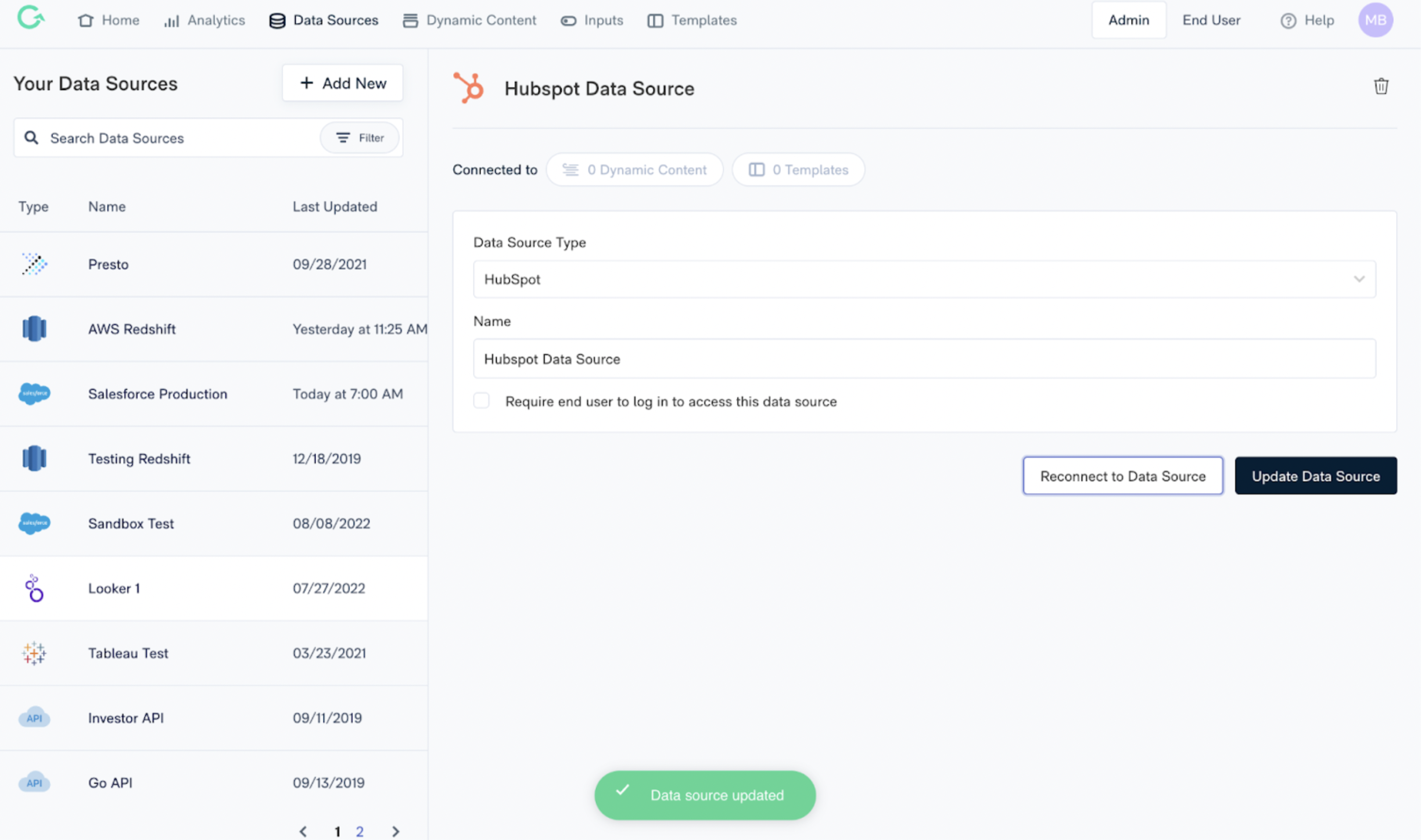Image resolution: width=1421 pixels, height=840 pixels.
Task: Open Data Source Type HubSpot dropdown
Action: [x=924, y=279]
